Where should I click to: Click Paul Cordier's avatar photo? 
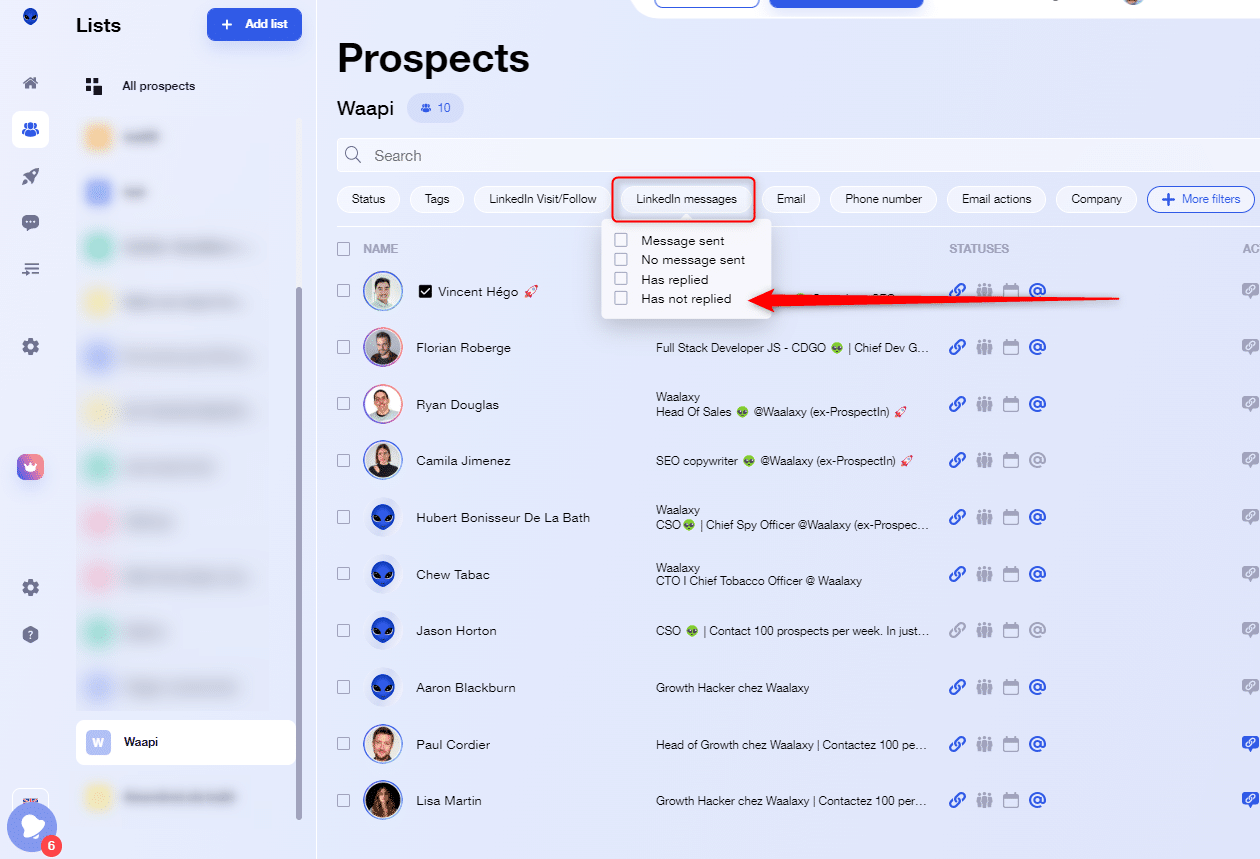point(383,744)
